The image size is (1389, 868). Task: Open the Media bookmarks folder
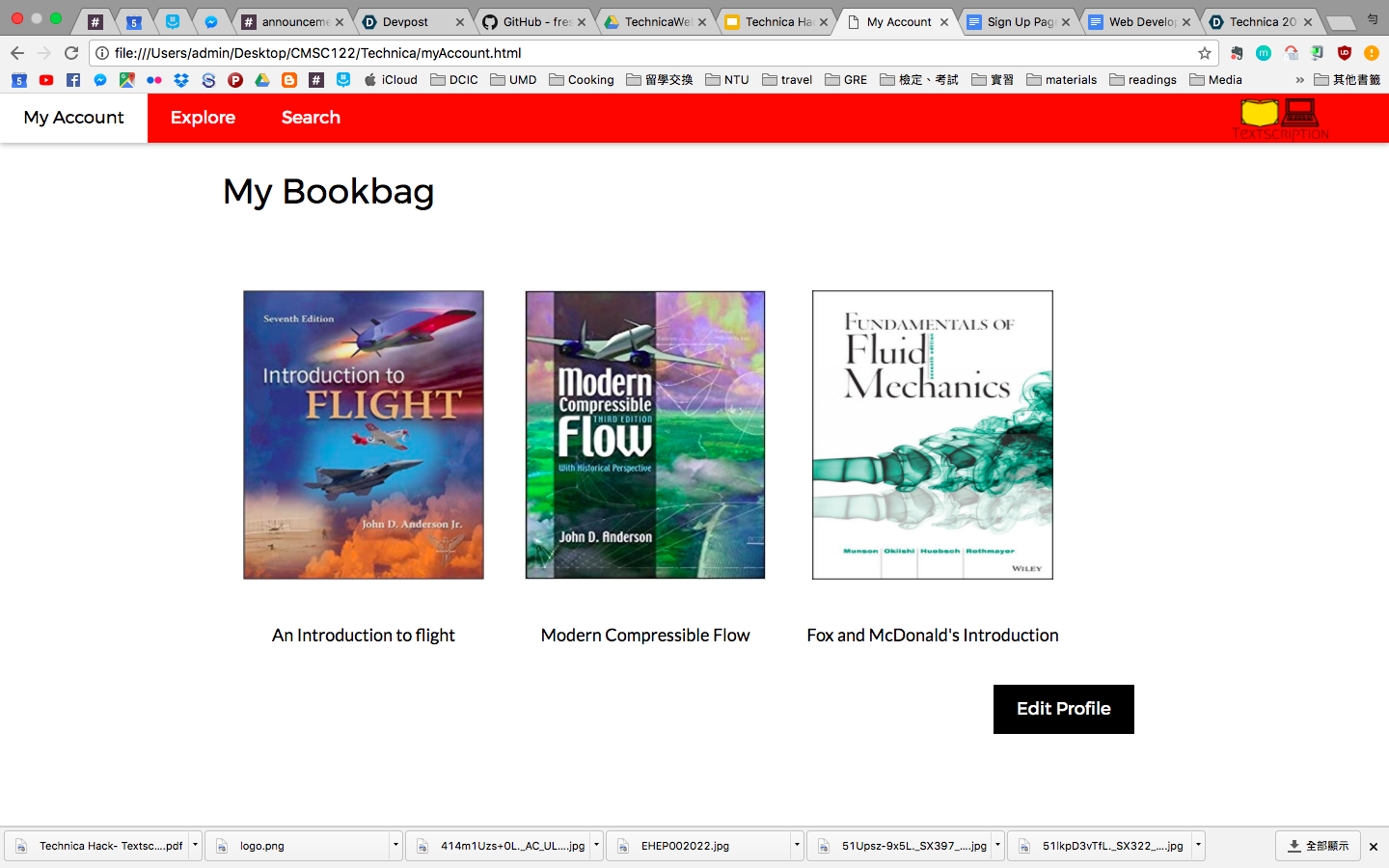[1215, 80]
